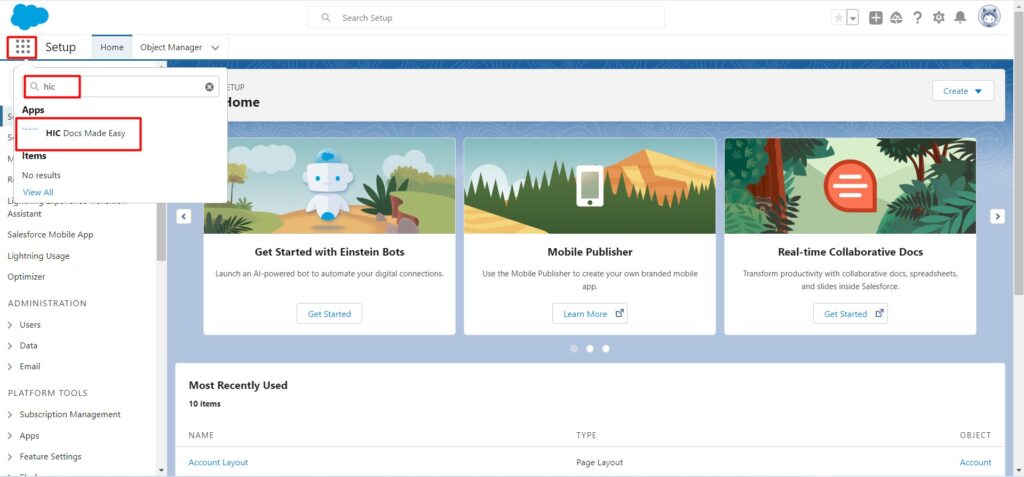Open the Create dropdown button
The image size is (1024, 477).
(x=963, y=91)
